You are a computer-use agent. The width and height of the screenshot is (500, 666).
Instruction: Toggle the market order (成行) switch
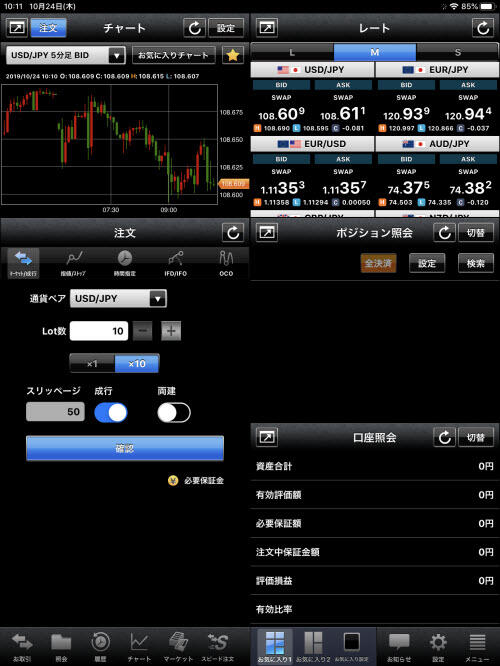[110, 412]
